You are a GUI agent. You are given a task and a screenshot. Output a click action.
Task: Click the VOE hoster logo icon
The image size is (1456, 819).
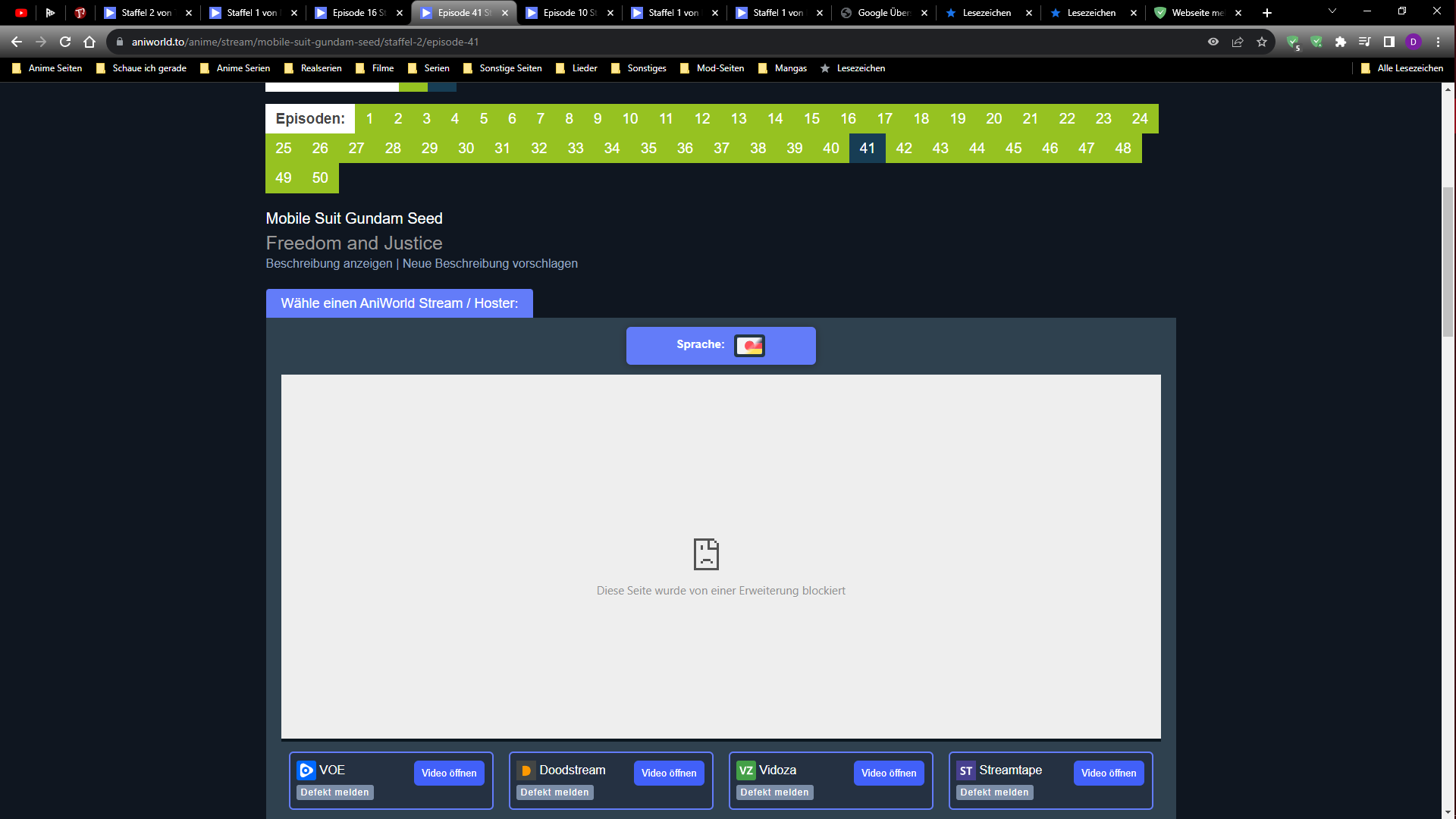coord(306,770)
